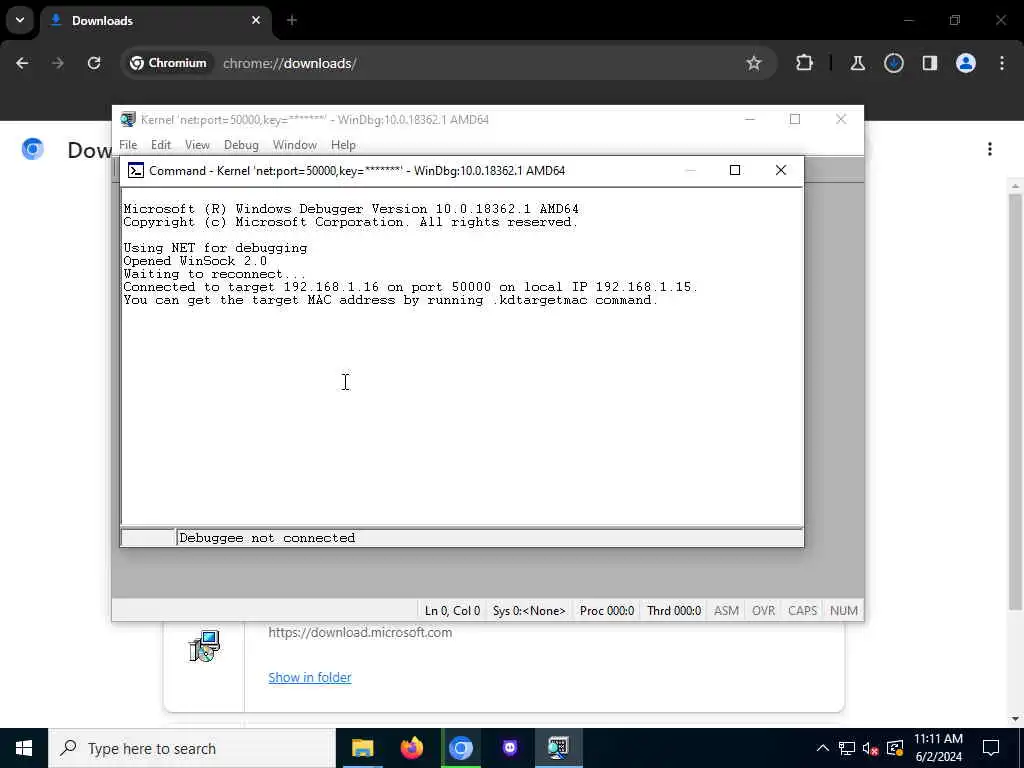Open Chromium tab search dropdown arrow
The width and height of the screenshot is (1024, 768).
(20, 20)
